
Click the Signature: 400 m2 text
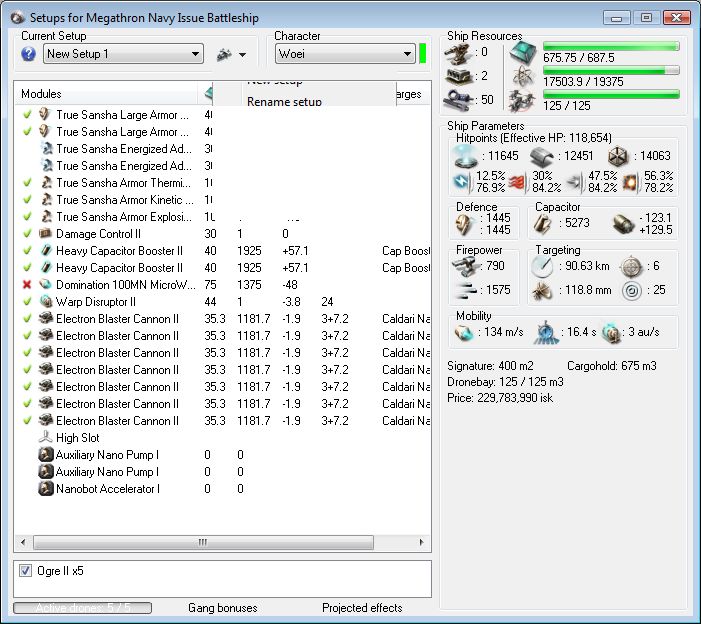[x=490, y=366]
